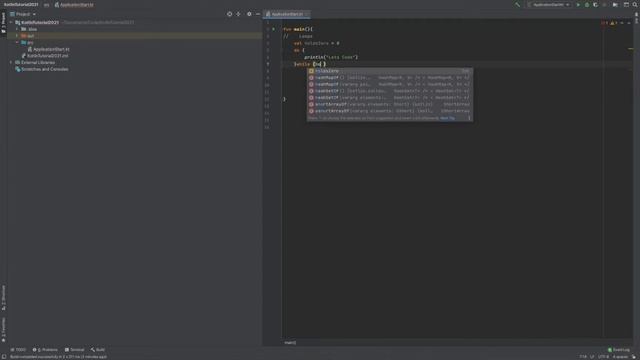Image resolution: width=640 pixels, height=360 pixels.
Task: Click the warning indicator in editor corner
Action: click(x=613, y=23)
